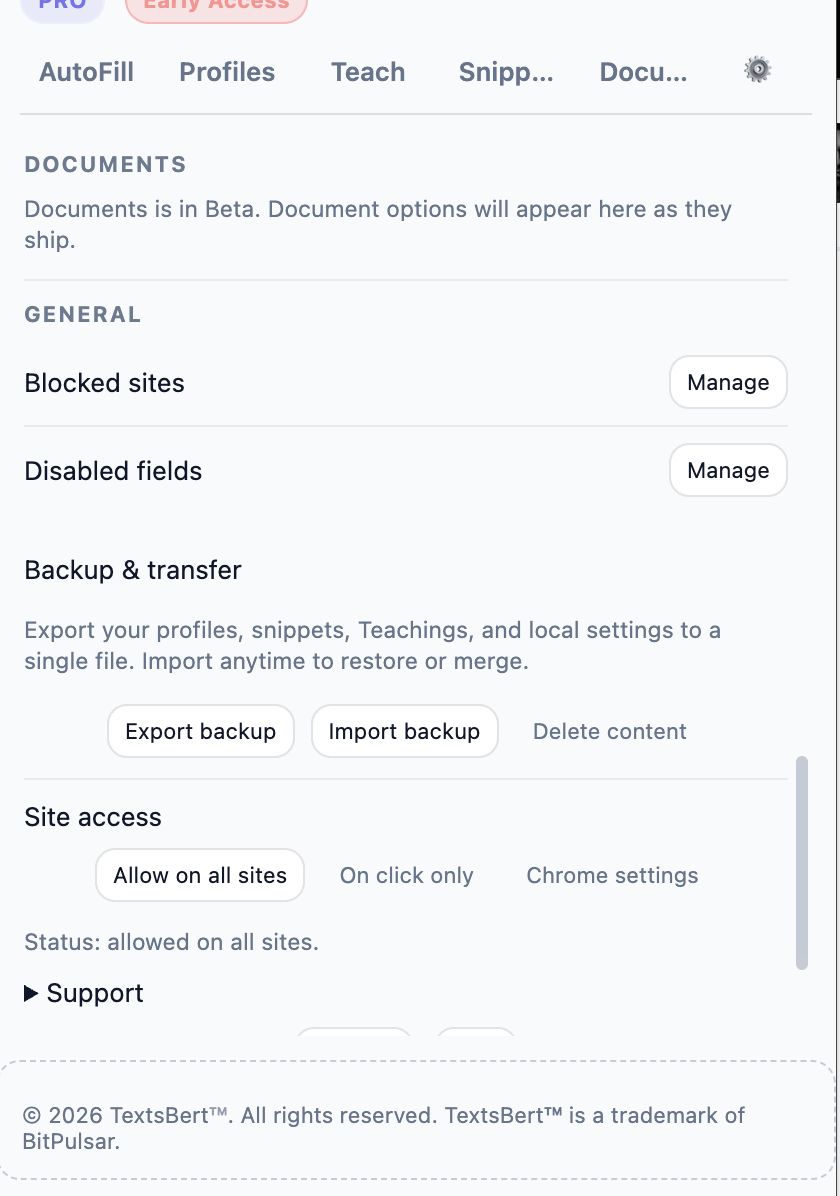Switch to the AutoFill tab

tap(86, 72)
